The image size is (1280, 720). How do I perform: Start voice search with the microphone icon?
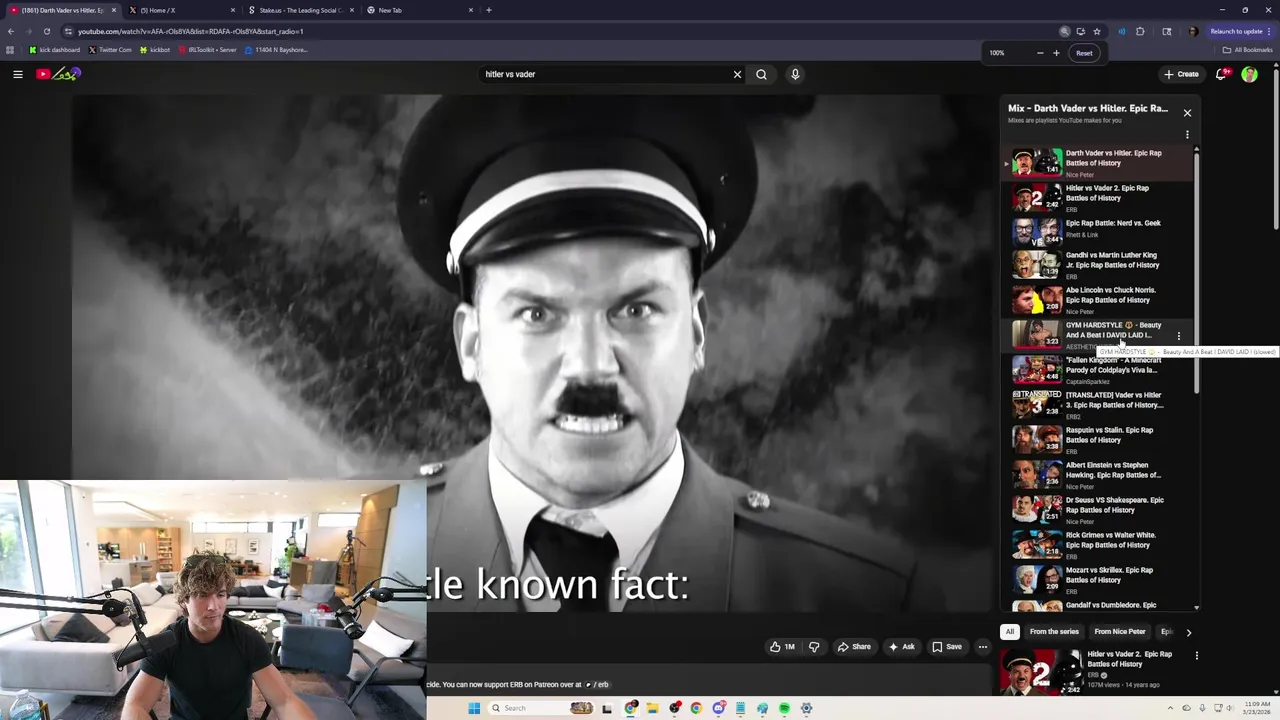click(795, 74)
